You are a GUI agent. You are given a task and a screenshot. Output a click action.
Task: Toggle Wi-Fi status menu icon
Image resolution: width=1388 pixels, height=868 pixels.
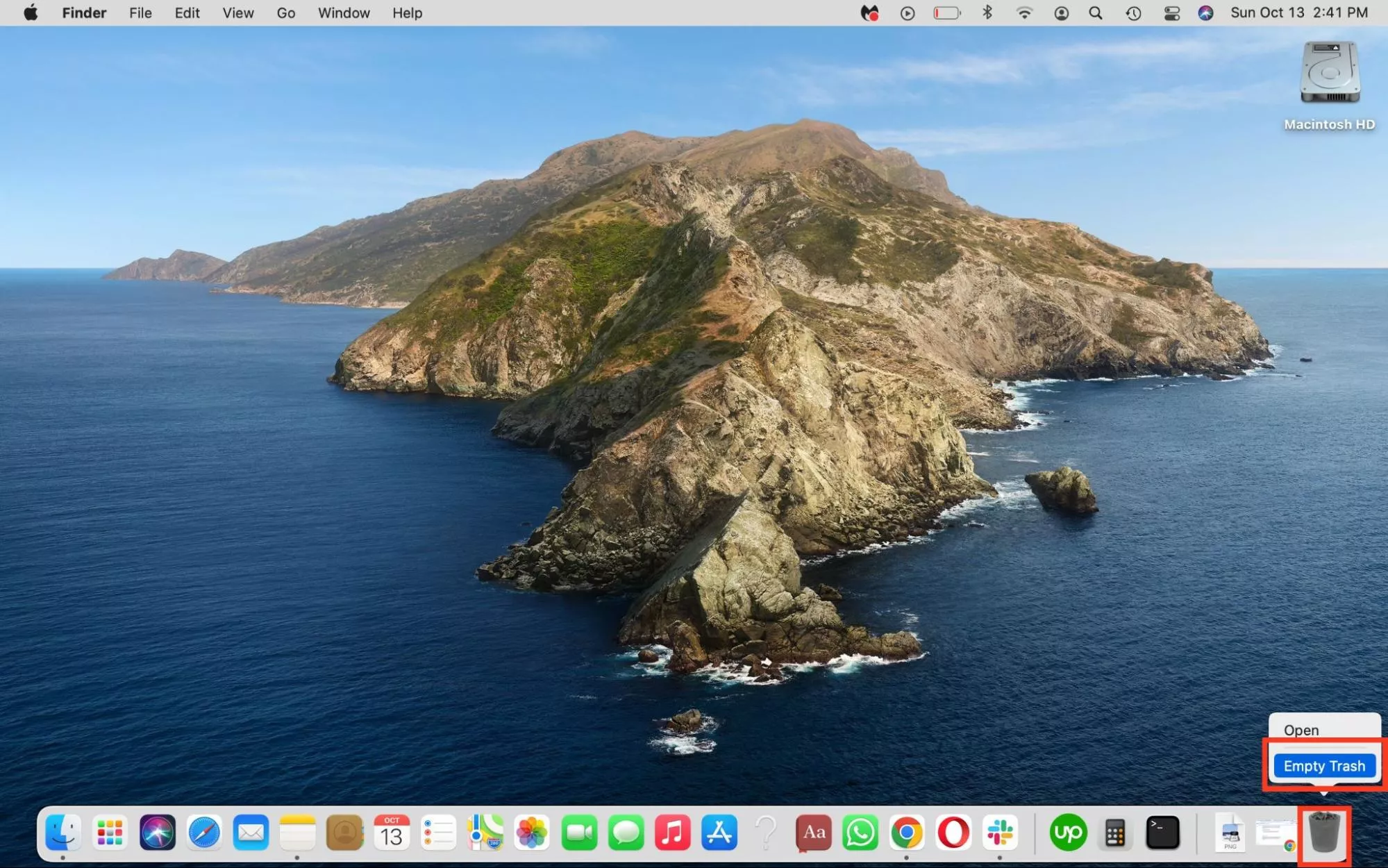click(1024, 12)
